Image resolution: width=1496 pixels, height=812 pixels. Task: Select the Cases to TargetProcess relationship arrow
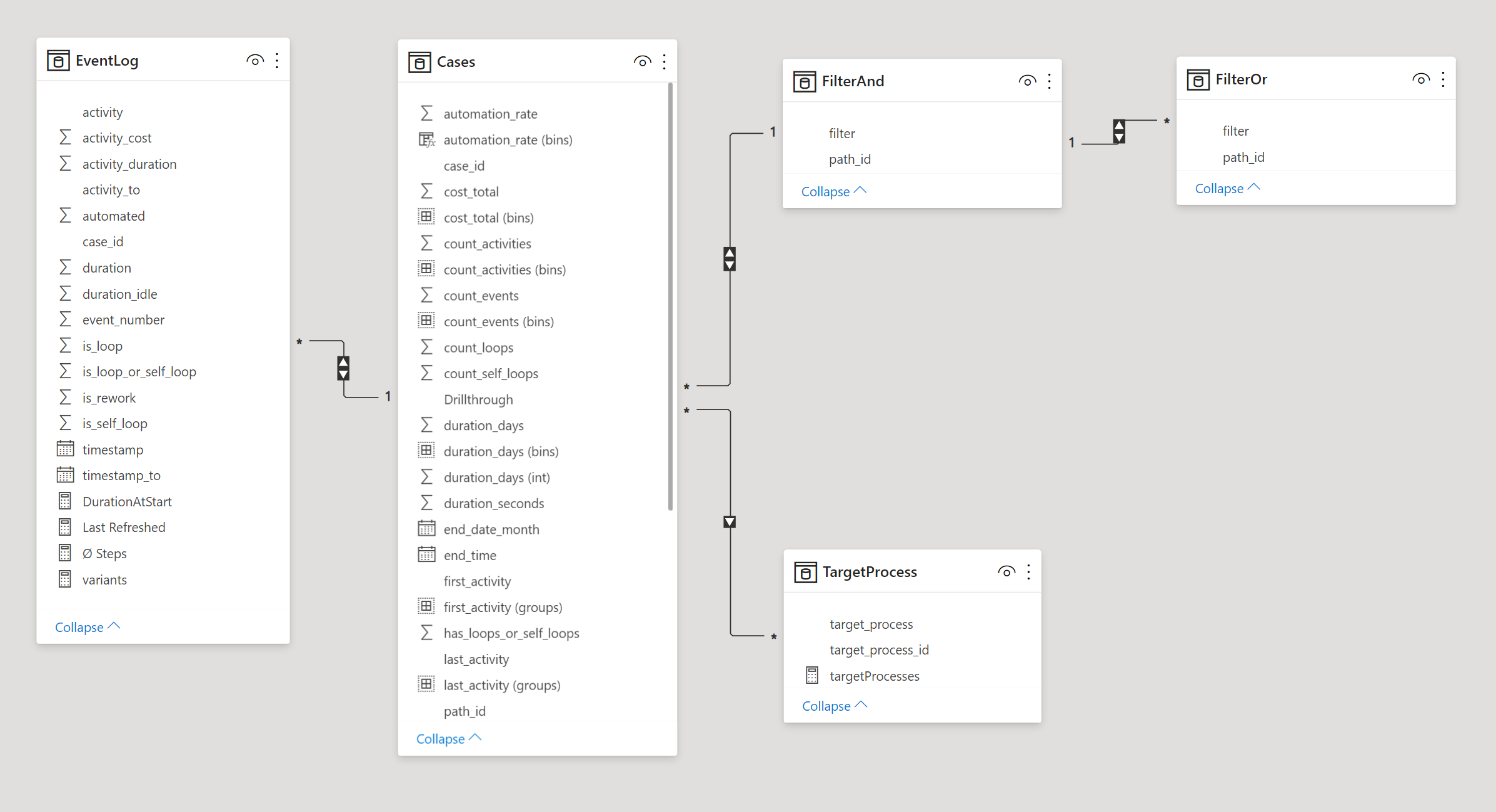pos(730,522)
